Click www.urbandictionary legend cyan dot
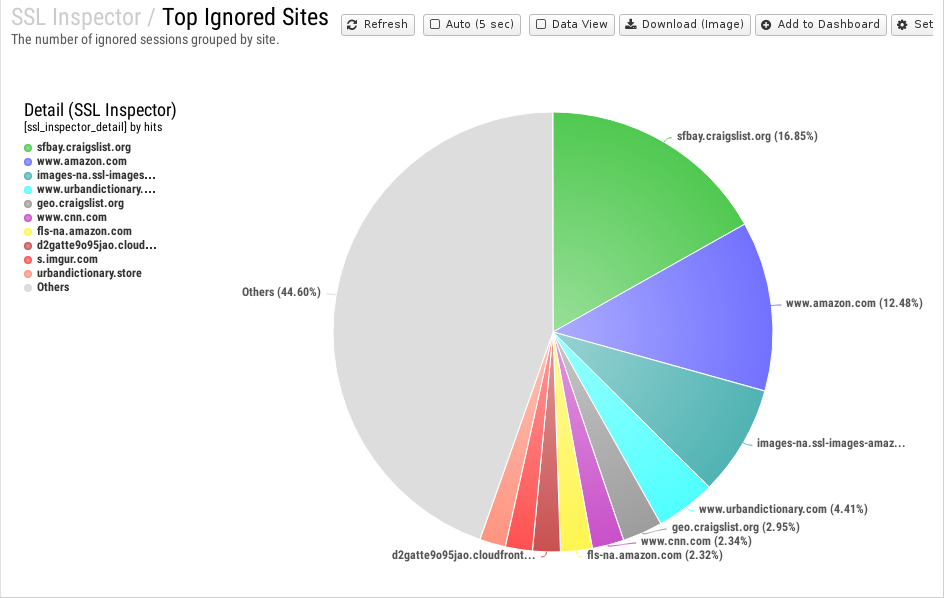Screen dimensions: 944x598 pos(28,190)
